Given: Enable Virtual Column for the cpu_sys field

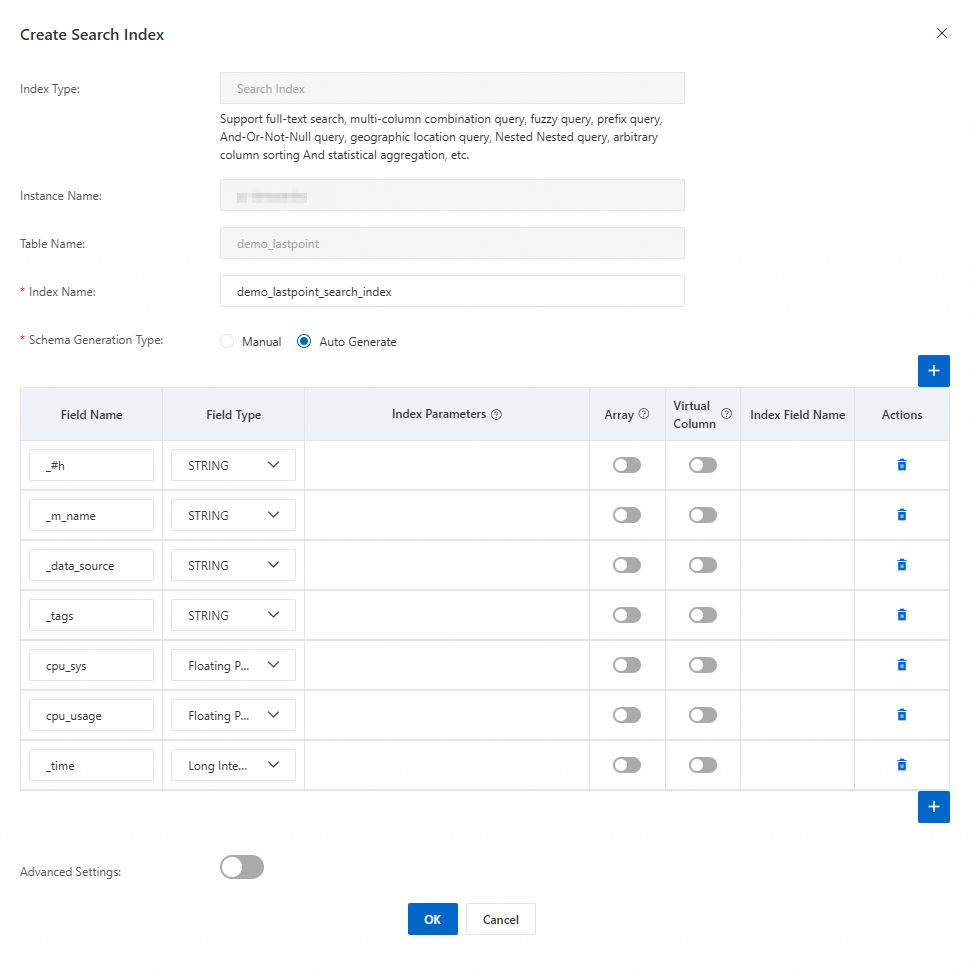Looking at the screenshot, I should click(703, 665).
